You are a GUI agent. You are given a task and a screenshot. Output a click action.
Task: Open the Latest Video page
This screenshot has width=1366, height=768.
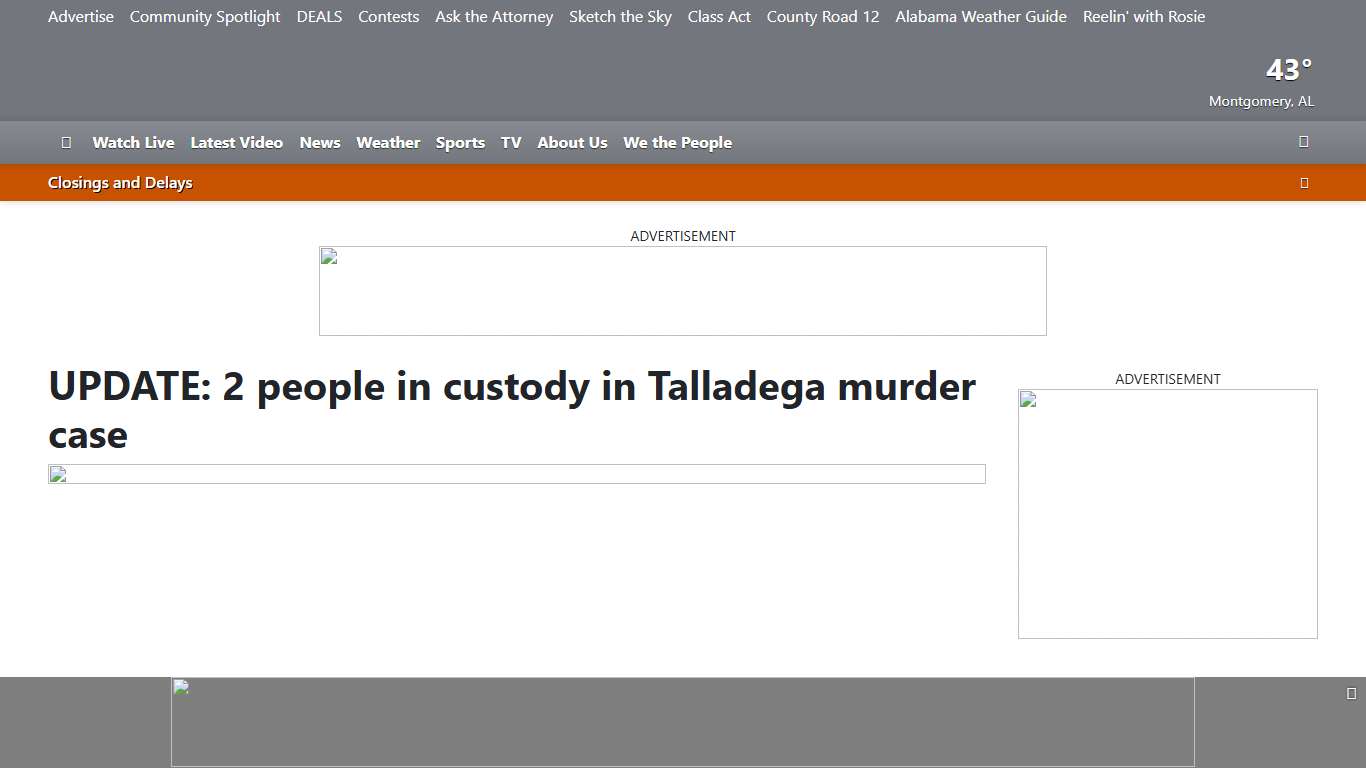pos(236,142)
